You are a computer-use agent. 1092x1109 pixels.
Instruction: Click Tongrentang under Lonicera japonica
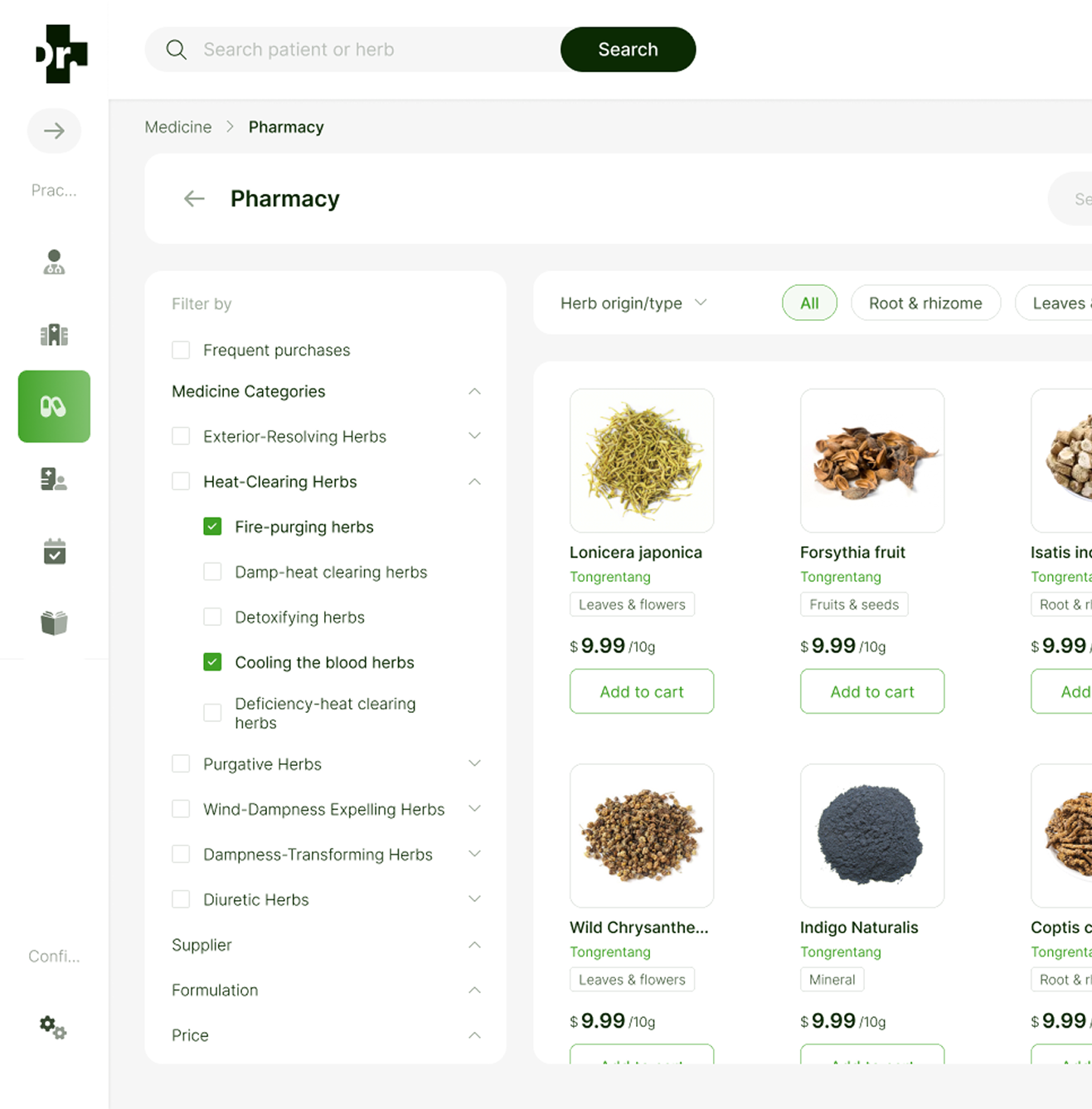pyautogui.click(x=610, y=577)
